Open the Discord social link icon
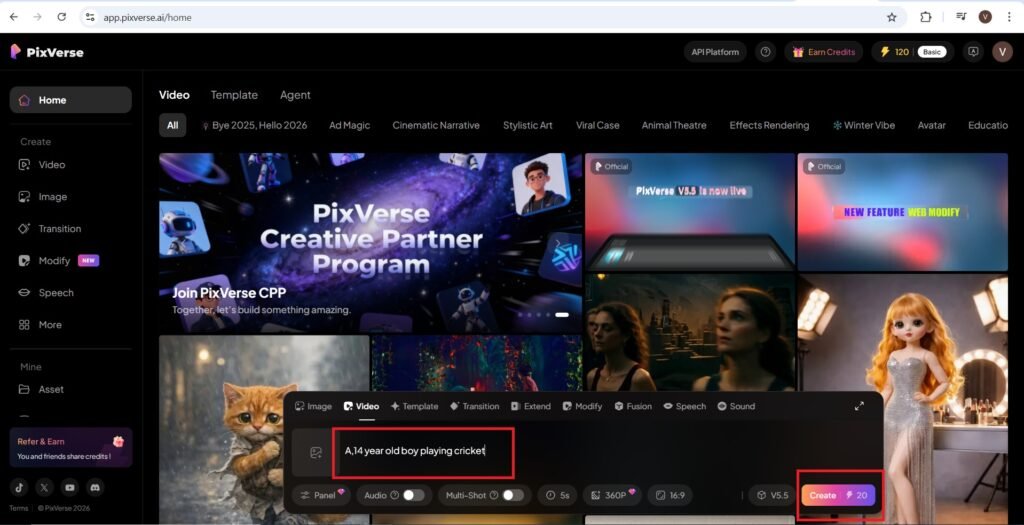The image size is (1024, 525). [95, 488]
